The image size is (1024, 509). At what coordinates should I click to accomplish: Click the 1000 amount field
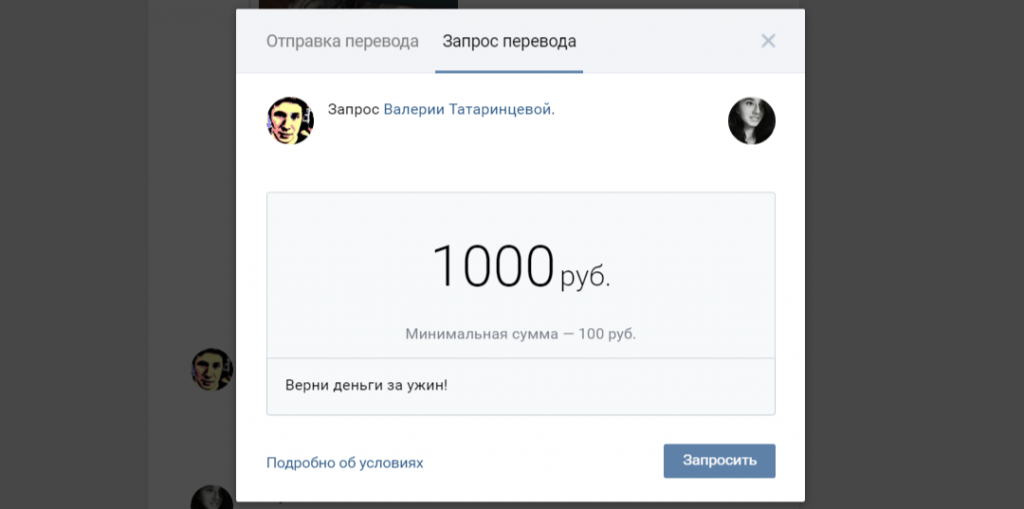click(492, 267)
